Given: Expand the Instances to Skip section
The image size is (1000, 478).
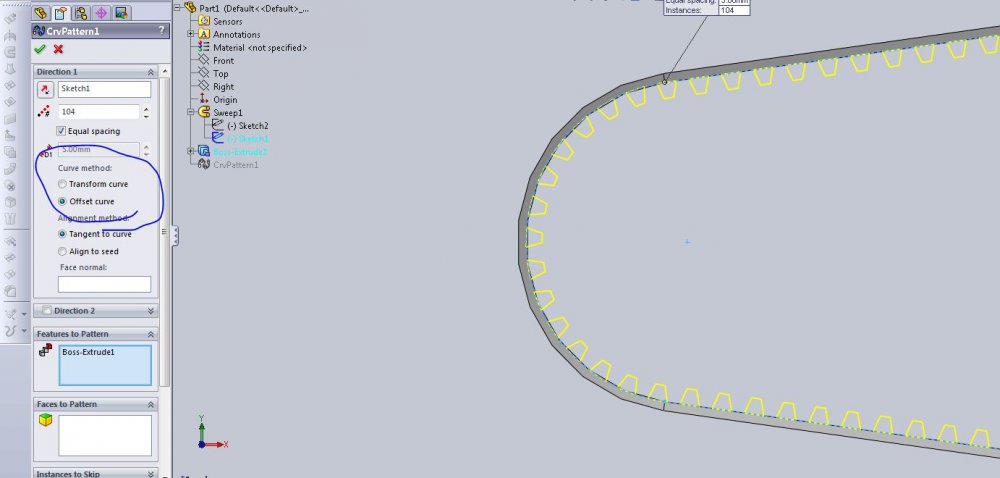Looking at the screenshot, I should tap(151, 474).
